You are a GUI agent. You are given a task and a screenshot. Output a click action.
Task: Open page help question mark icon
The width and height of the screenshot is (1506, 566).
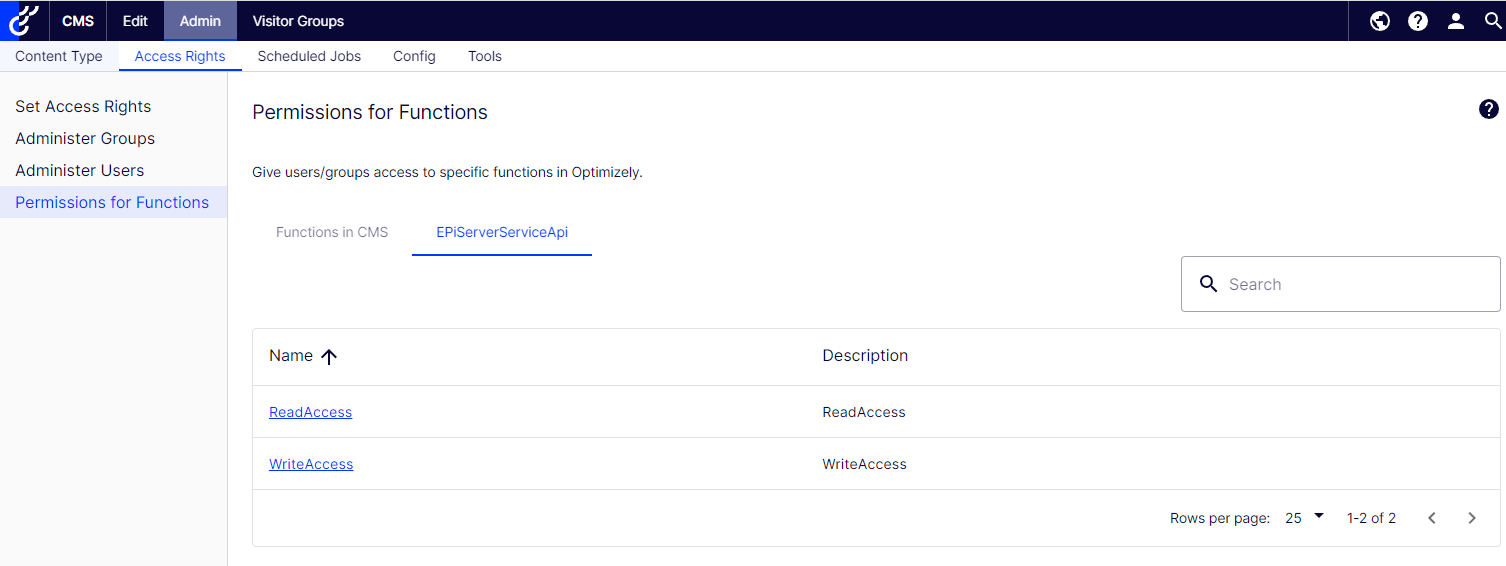tap(1489, 109)
